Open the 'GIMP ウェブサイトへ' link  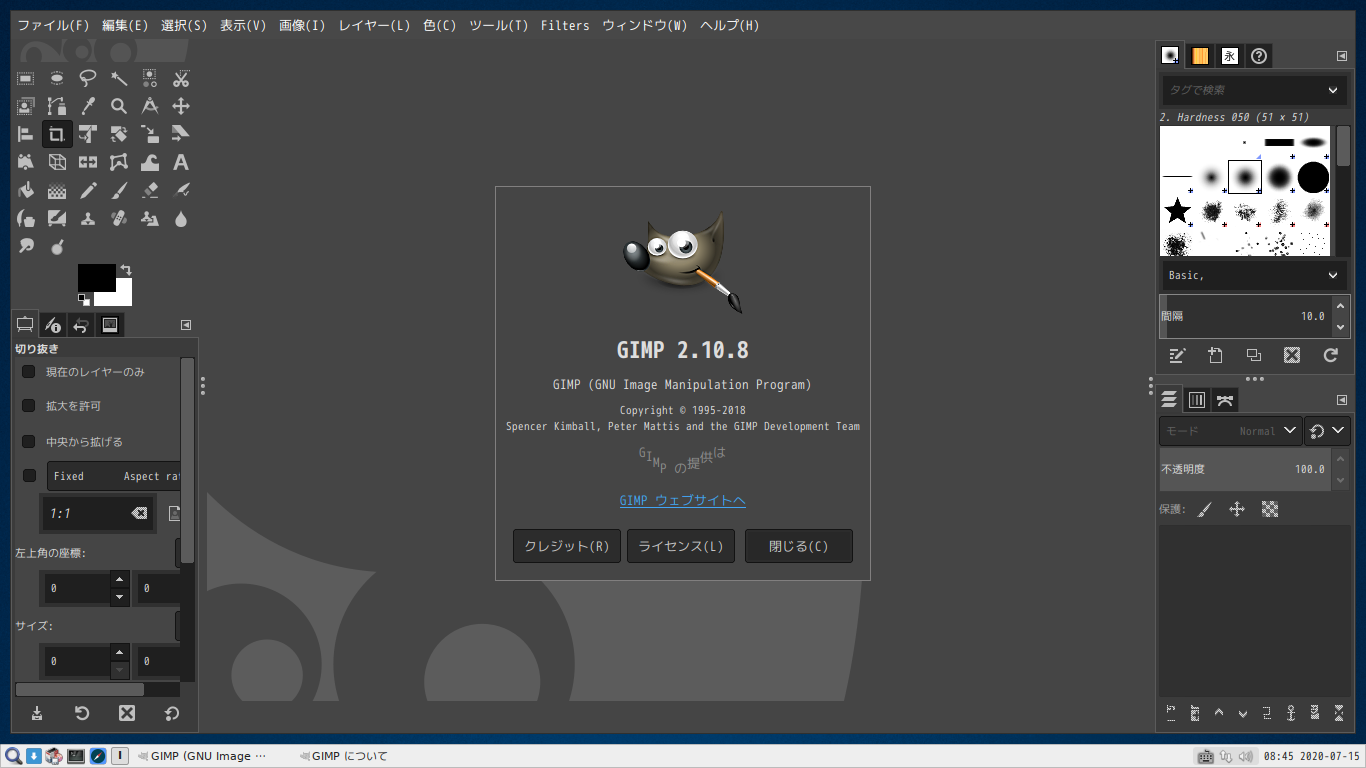point(682,501)
